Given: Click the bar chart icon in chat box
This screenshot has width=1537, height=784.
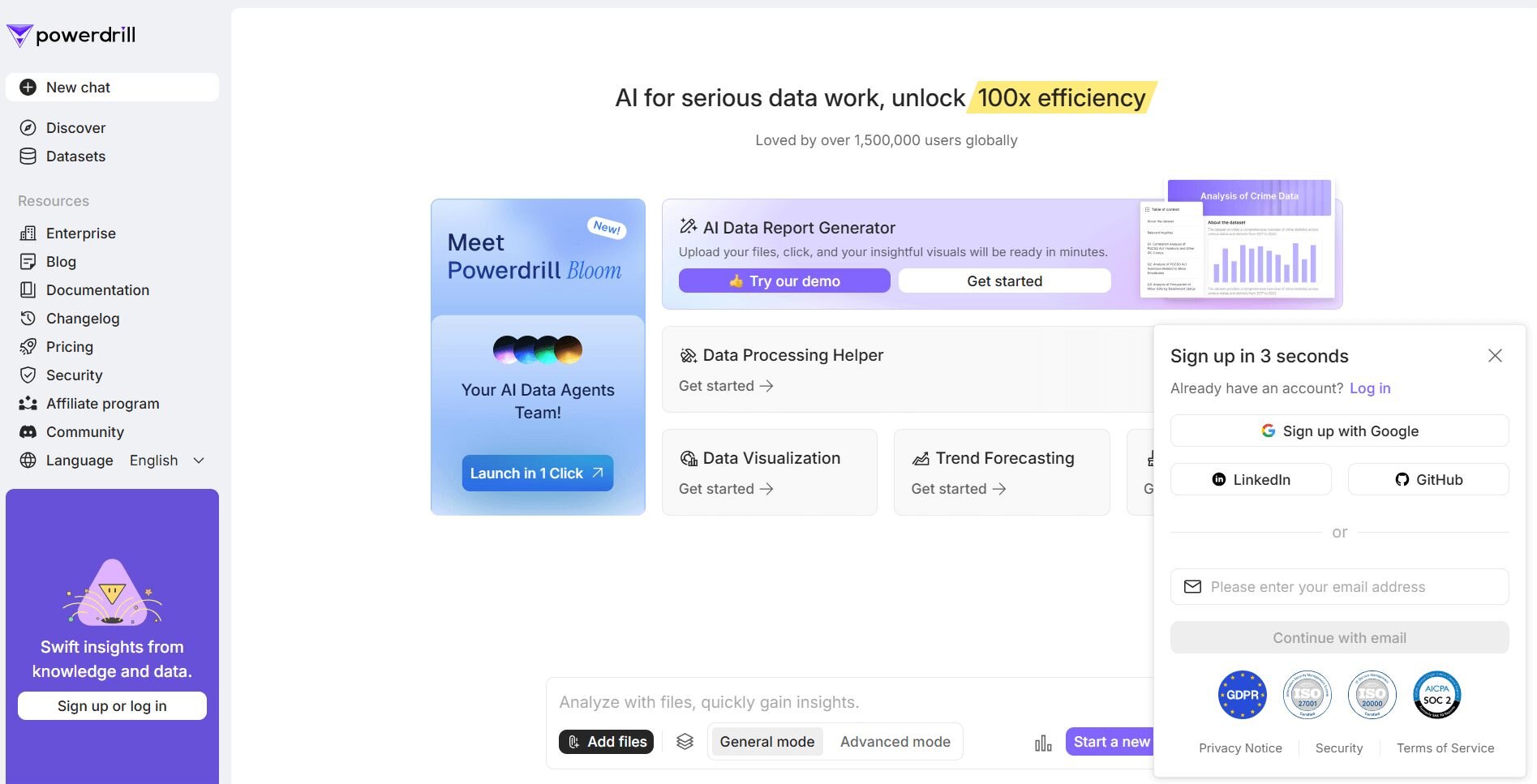Looking at the screenshot, I should (x=1043, y=743).
